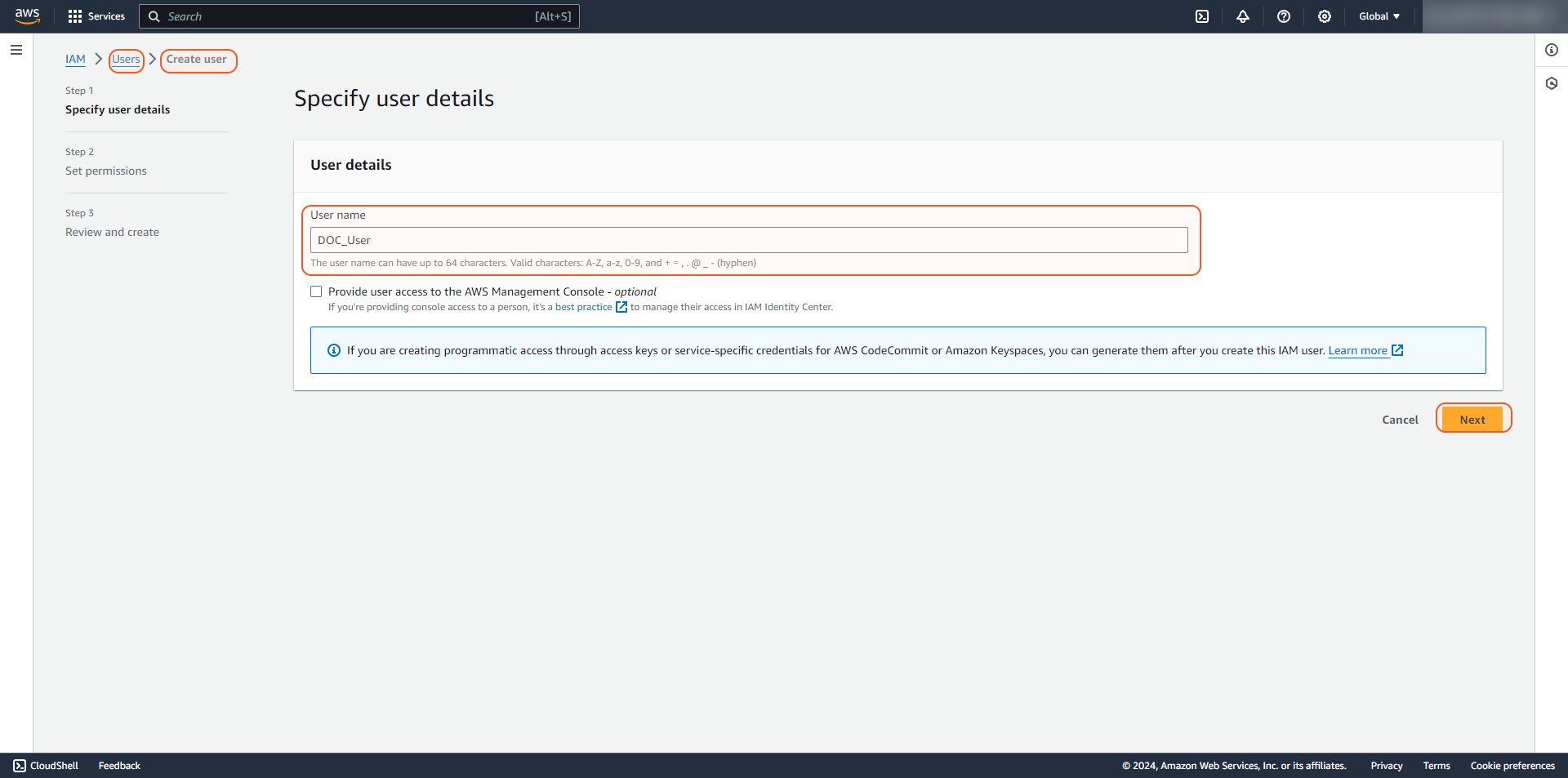Open the settings gear icon
1568x778 pixels.
click(1324, 16)
